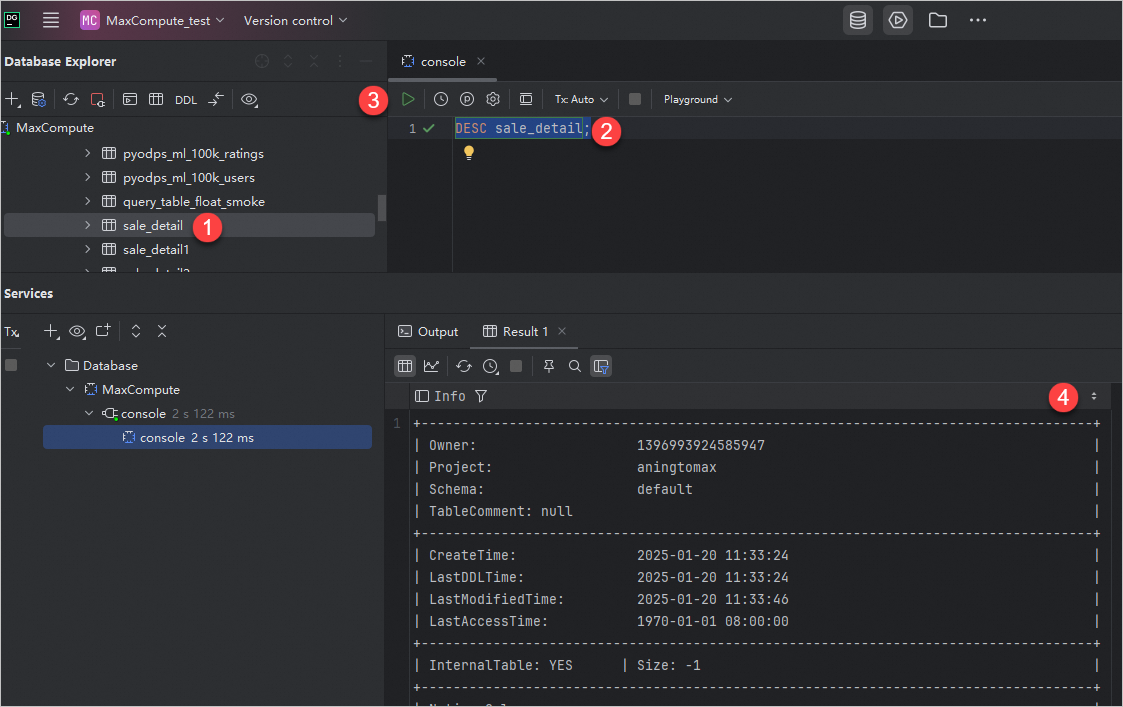Open the console settings gear icon

pyautogui.click(x=493, y=99)
